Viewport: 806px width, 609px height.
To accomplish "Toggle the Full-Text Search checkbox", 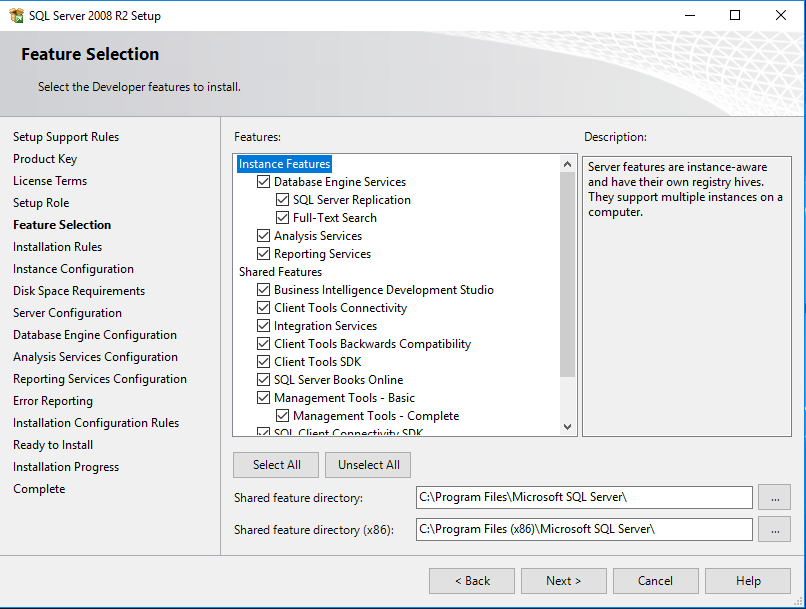I will 283,218.
